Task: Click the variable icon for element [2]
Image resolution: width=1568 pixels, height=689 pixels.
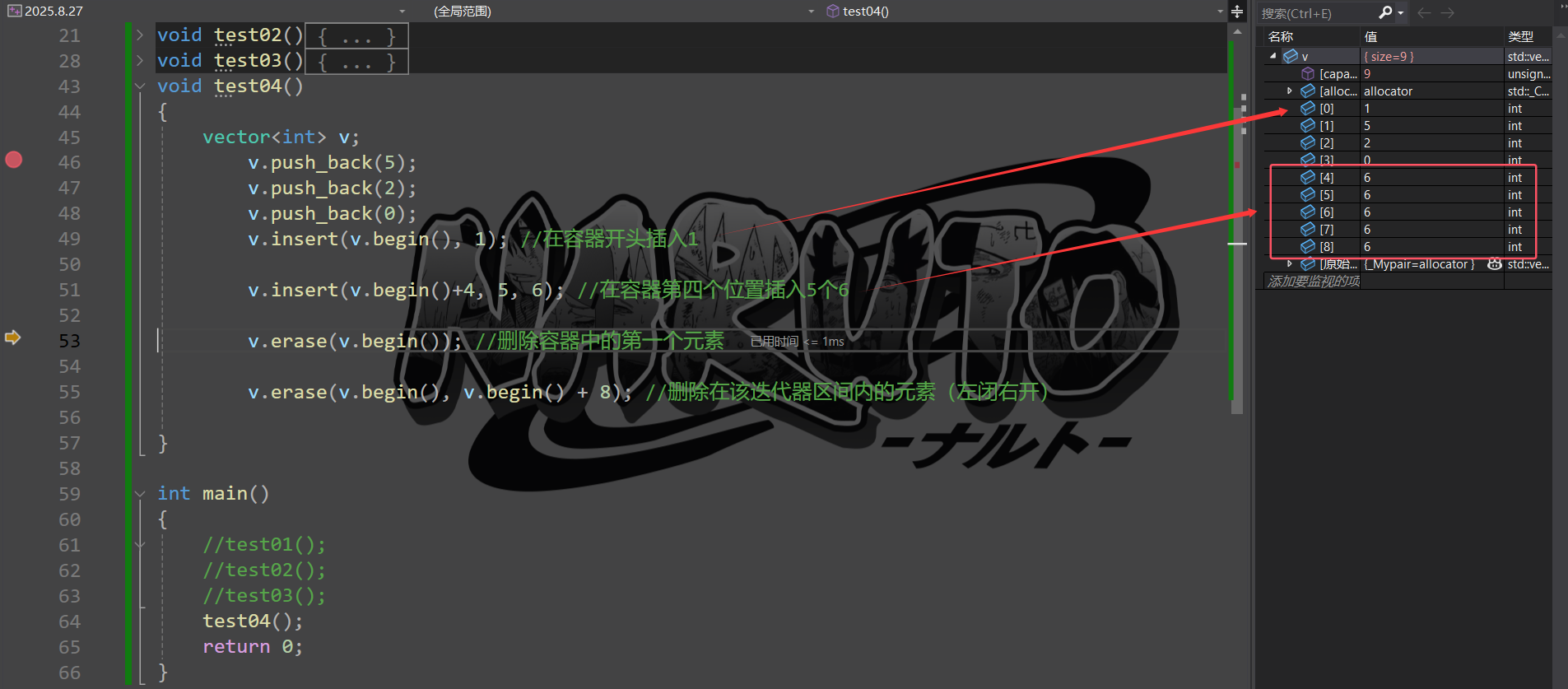Action: [x=1308, y=142]
